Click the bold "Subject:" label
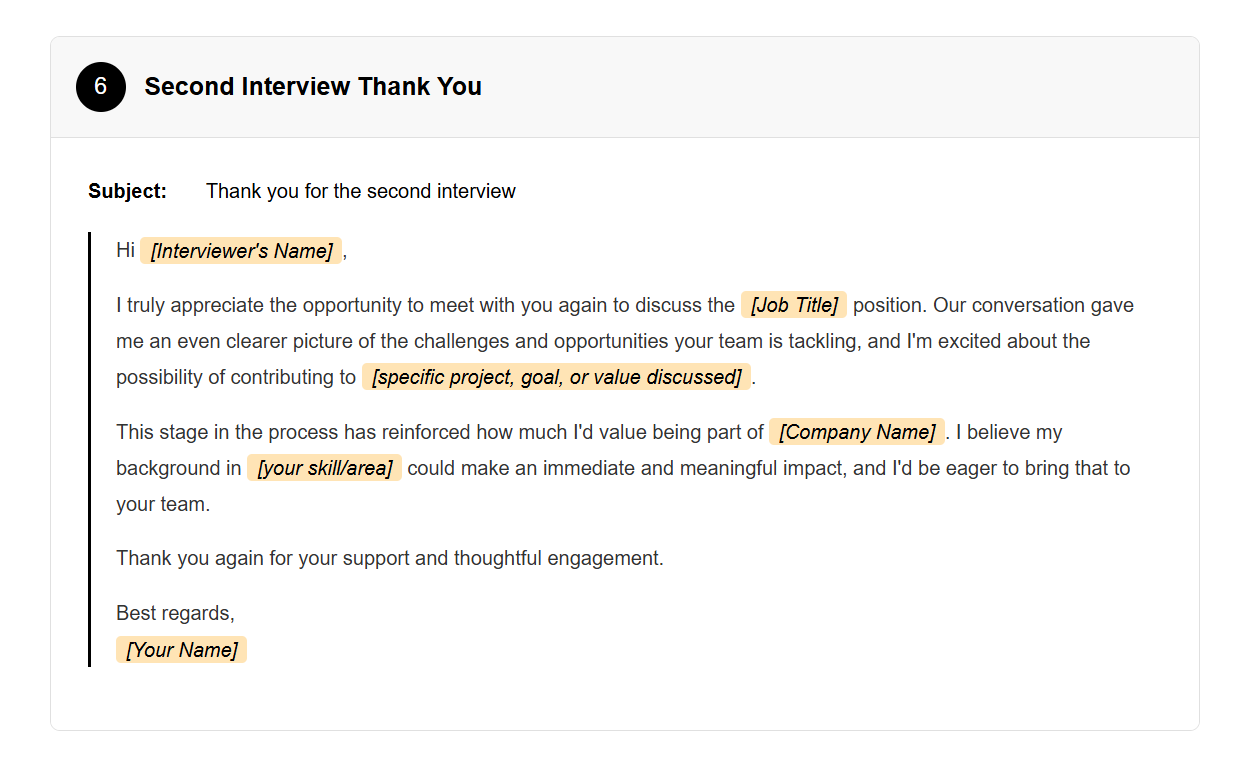The image size is (1248, 773). [x=127, y=191]
